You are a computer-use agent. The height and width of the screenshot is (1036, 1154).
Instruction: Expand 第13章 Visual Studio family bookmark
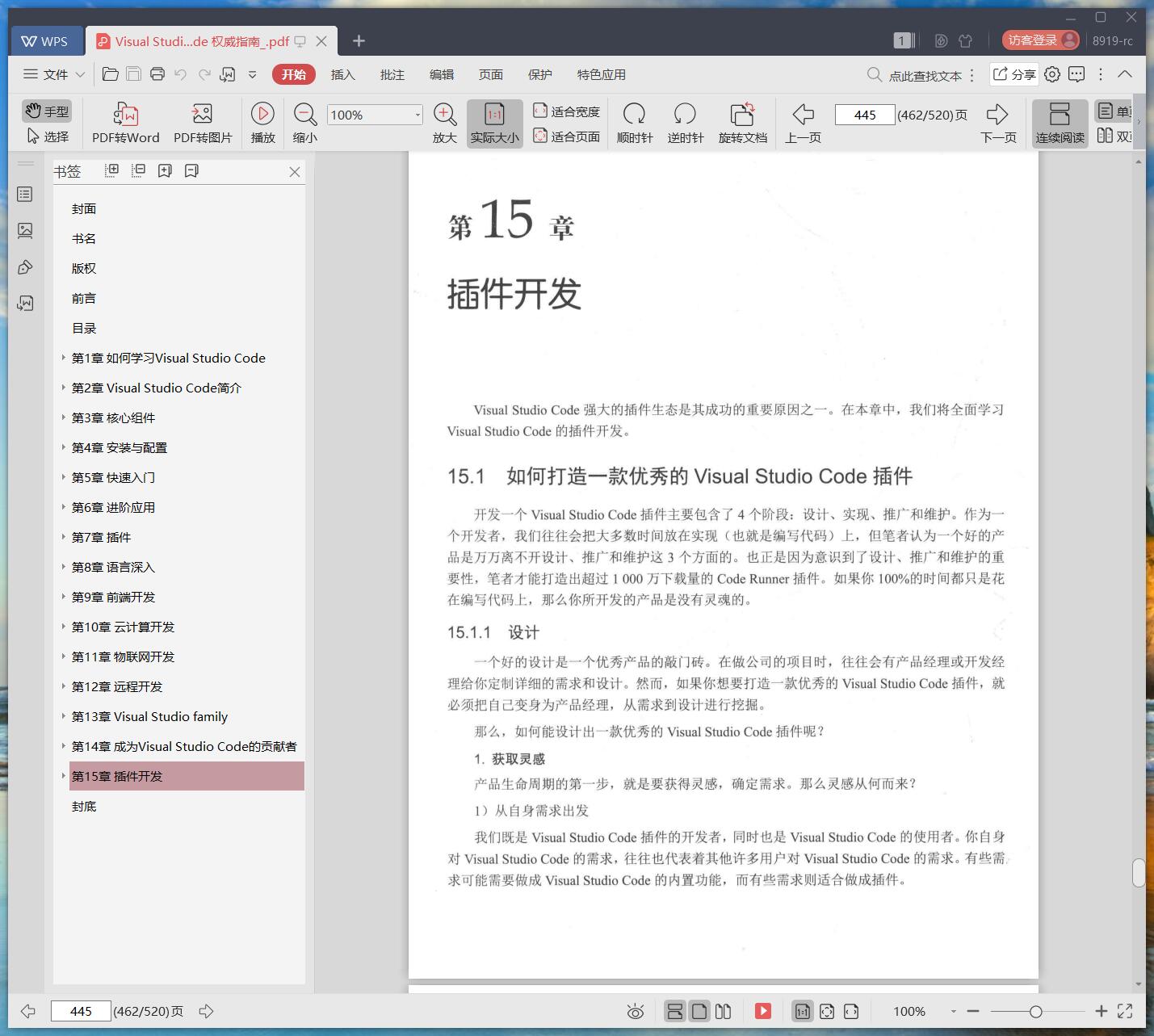click(64, 715)
